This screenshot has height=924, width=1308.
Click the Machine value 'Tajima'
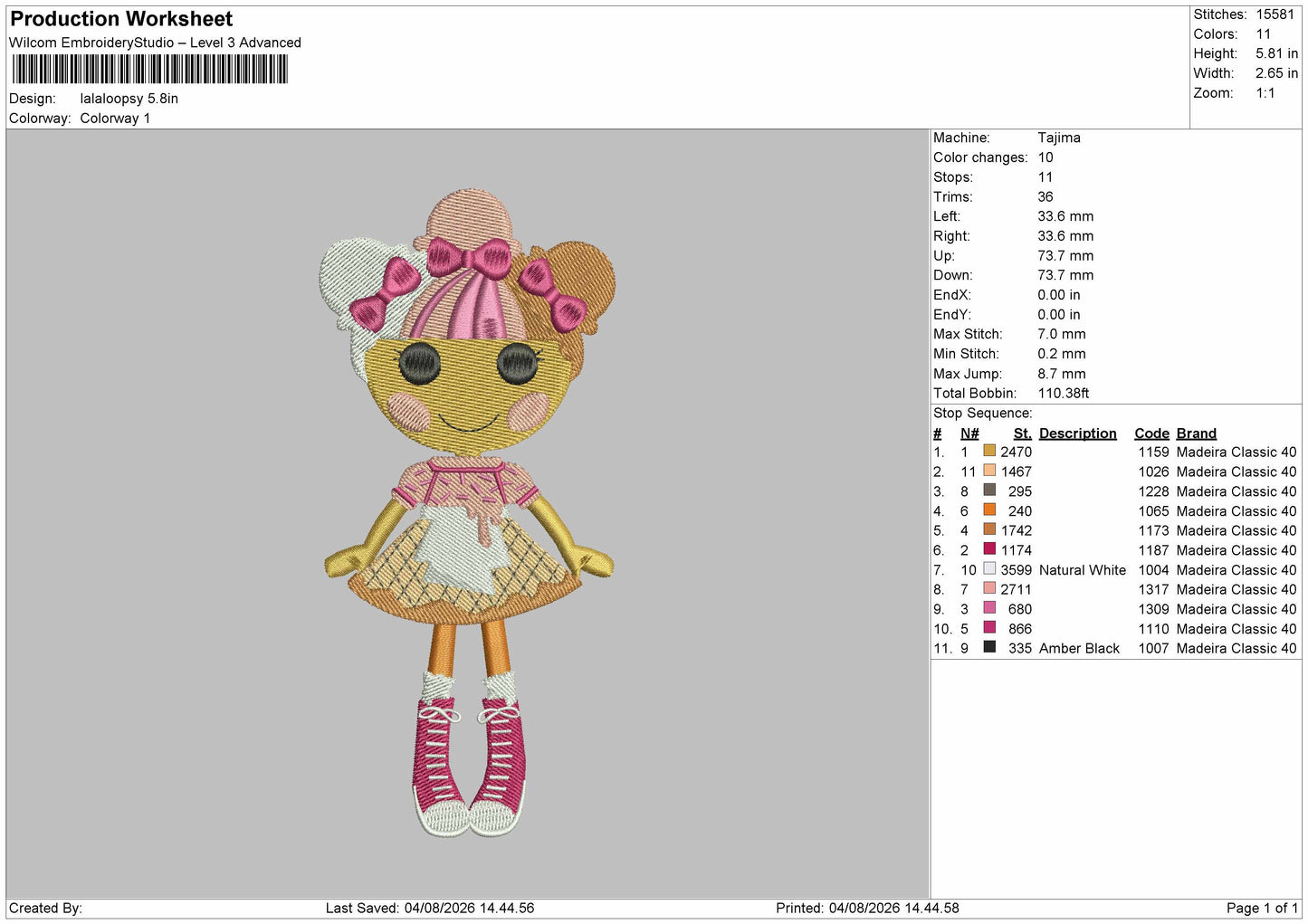[x=1059, y=138]
